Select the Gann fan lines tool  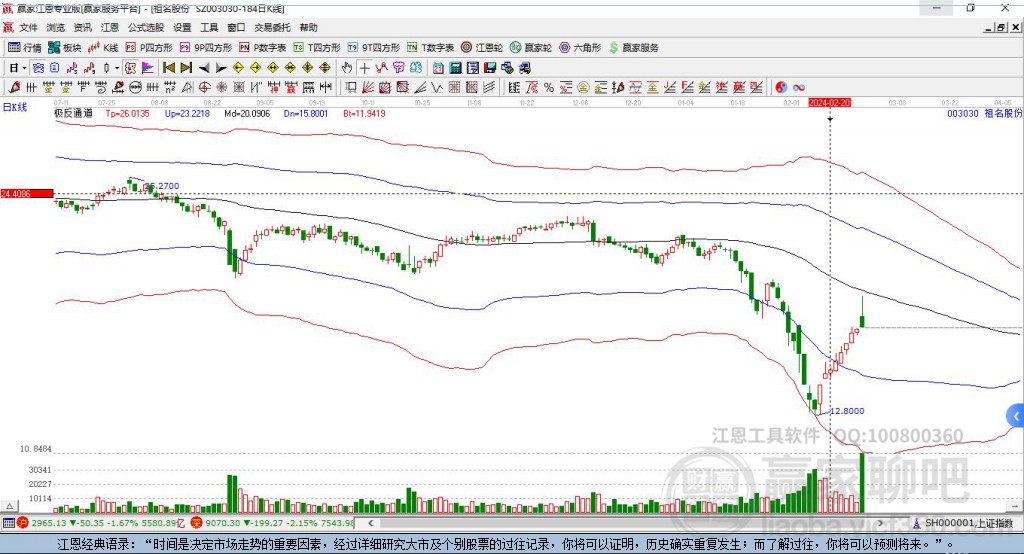(369, 88)
